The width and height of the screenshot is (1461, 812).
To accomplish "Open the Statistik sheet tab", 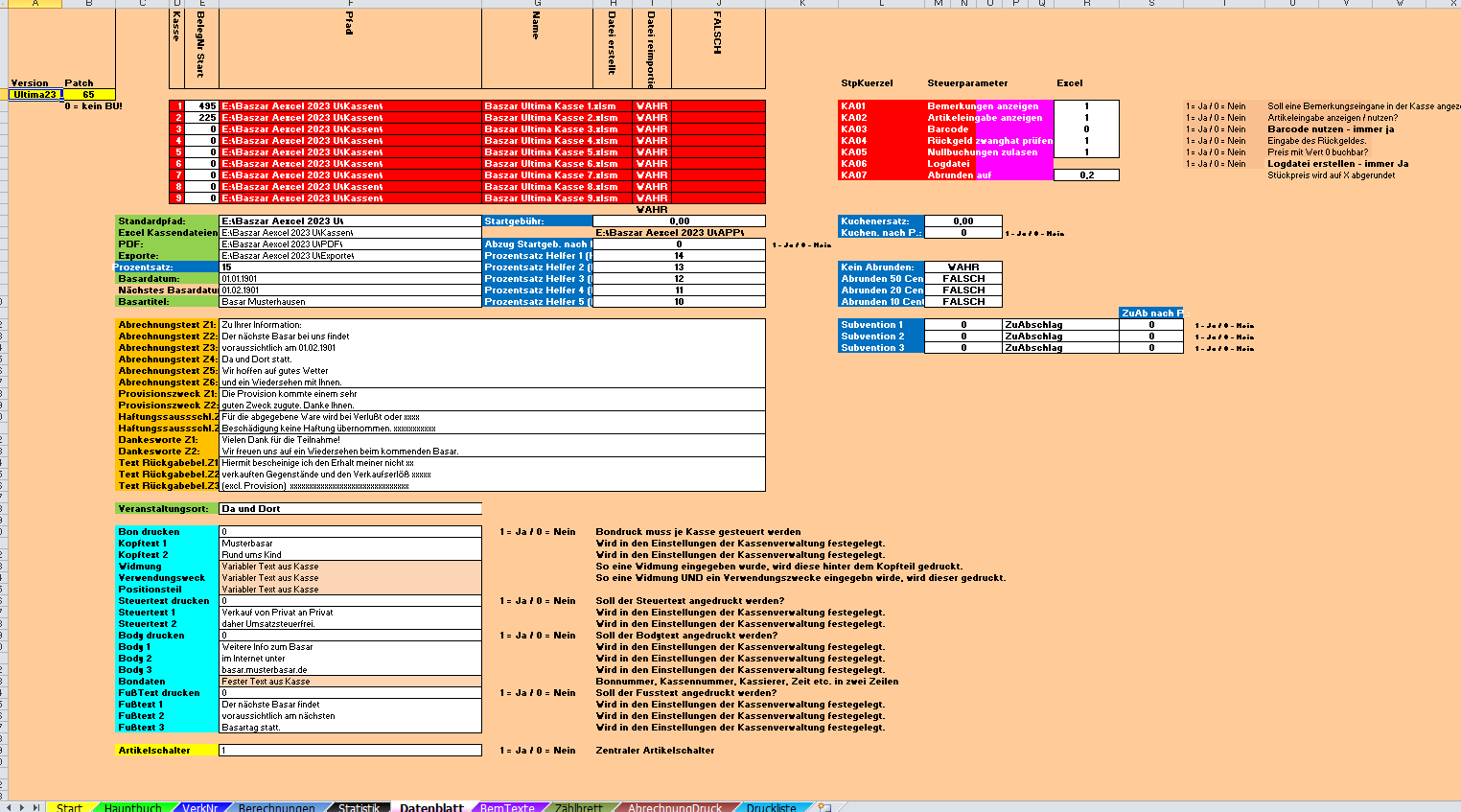I will click(x=359, y=808).
